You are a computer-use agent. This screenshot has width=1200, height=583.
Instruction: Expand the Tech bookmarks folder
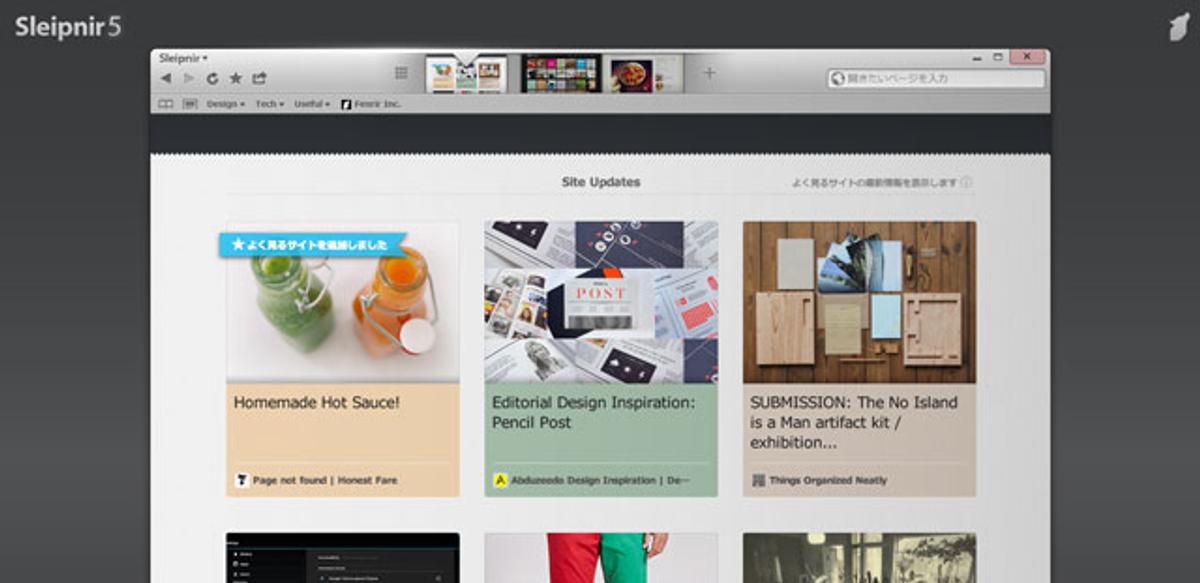pos(270,104)
